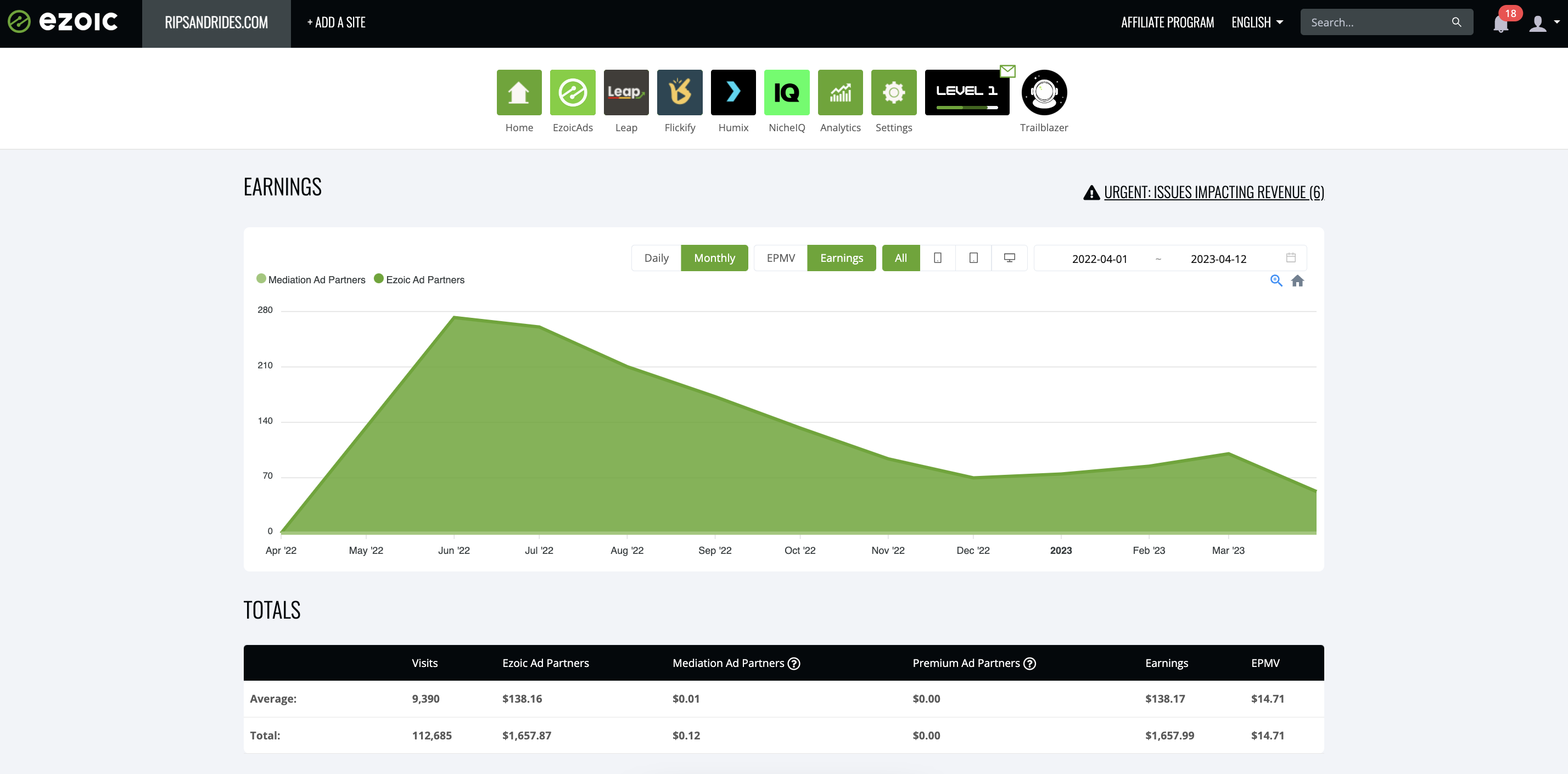
Task: Open the Humix app icon
Action: [733, 92]
